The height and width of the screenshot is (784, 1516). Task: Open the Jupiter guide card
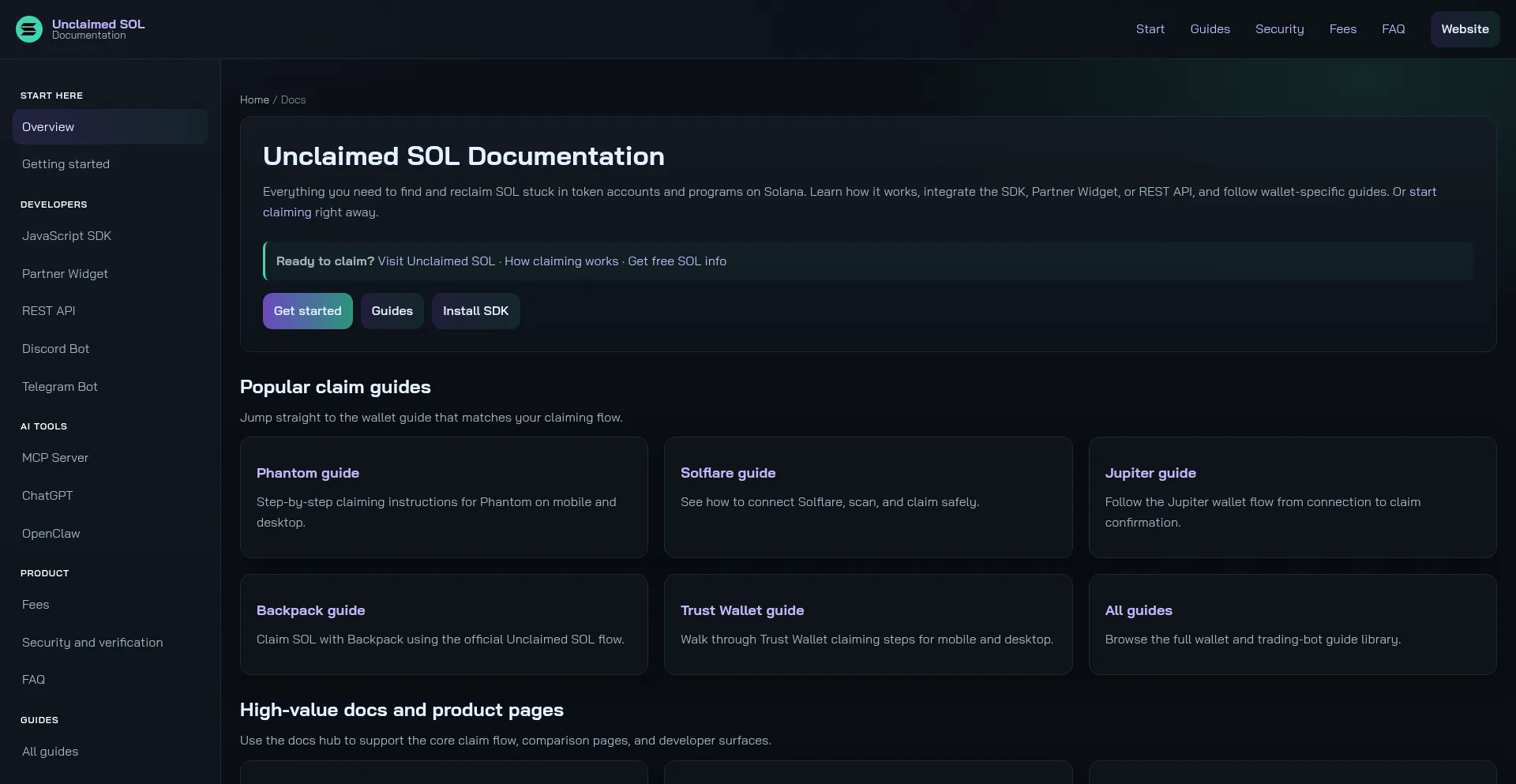pyautogui.click(x=1293, y=497)
